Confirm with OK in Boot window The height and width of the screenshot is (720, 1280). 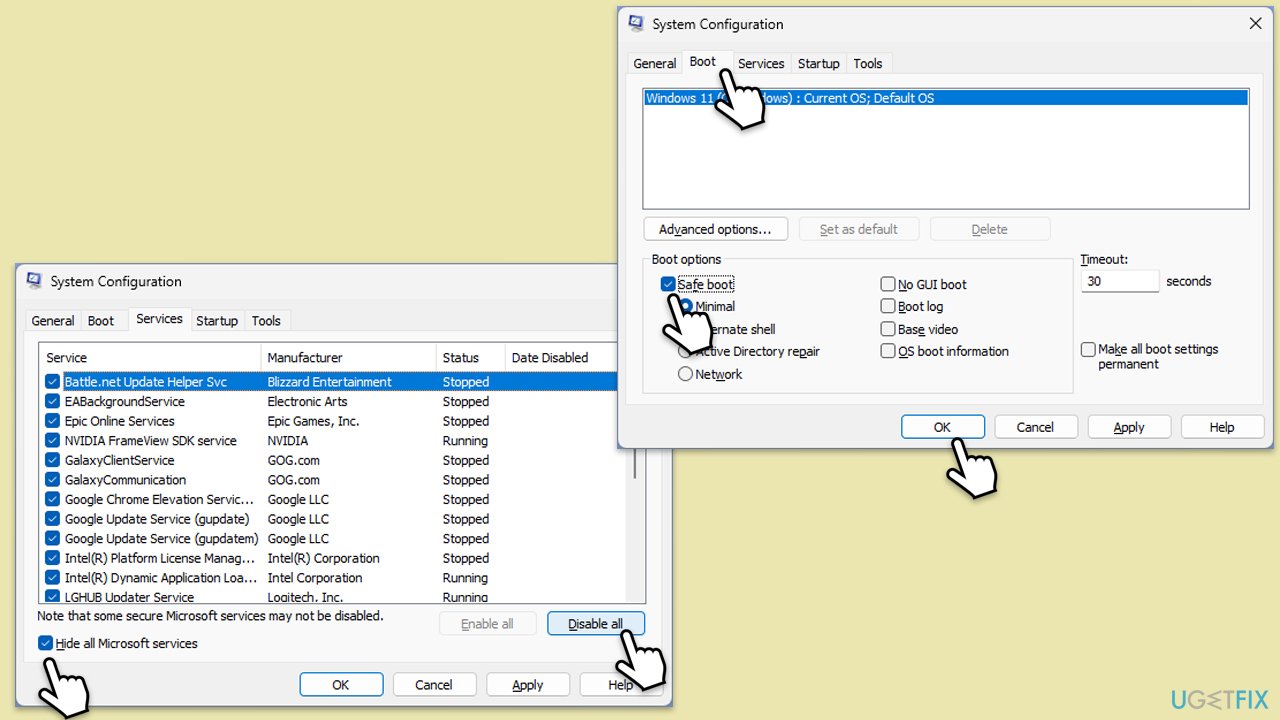[943, 427]
